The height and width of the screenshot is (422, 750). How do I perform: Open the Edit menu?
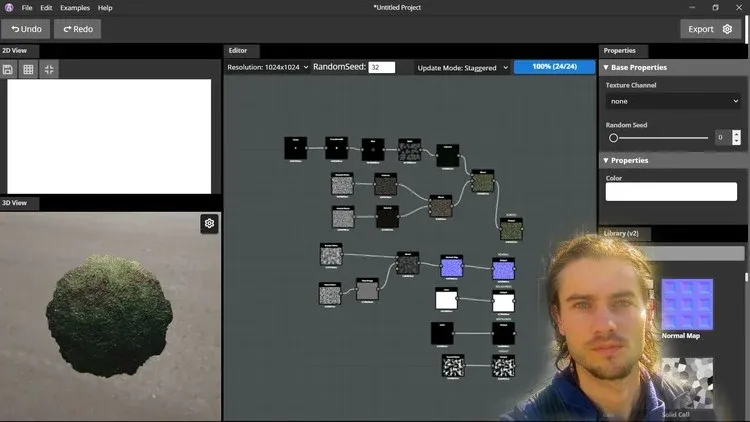coord(46,8)
